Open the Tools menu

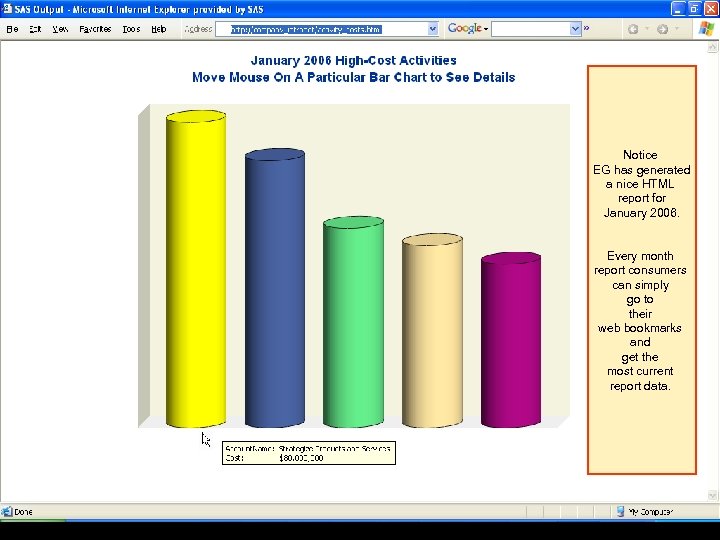point(131,29)
